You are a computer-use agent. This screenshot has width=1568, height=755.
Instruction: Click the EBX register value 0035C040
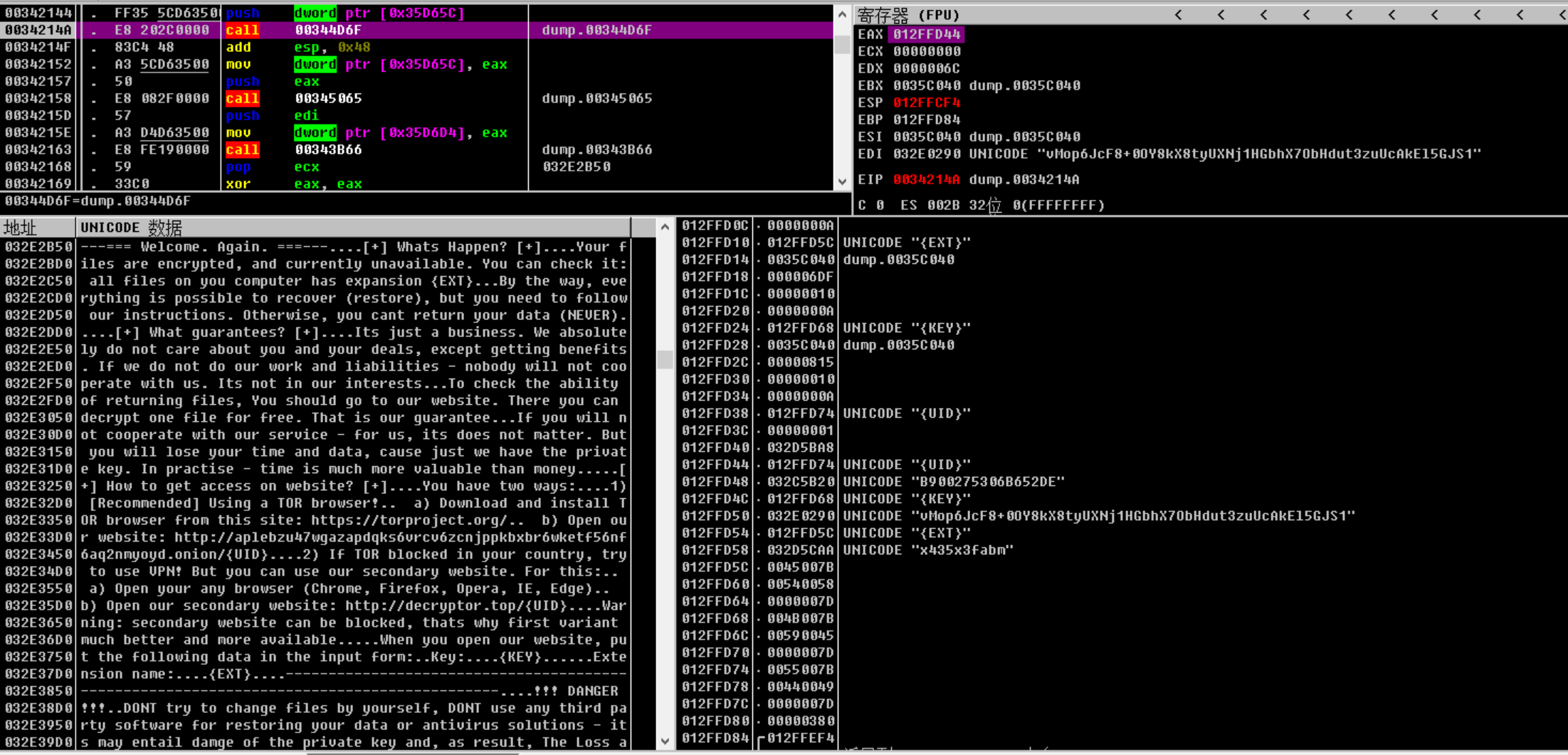point(926,85)
